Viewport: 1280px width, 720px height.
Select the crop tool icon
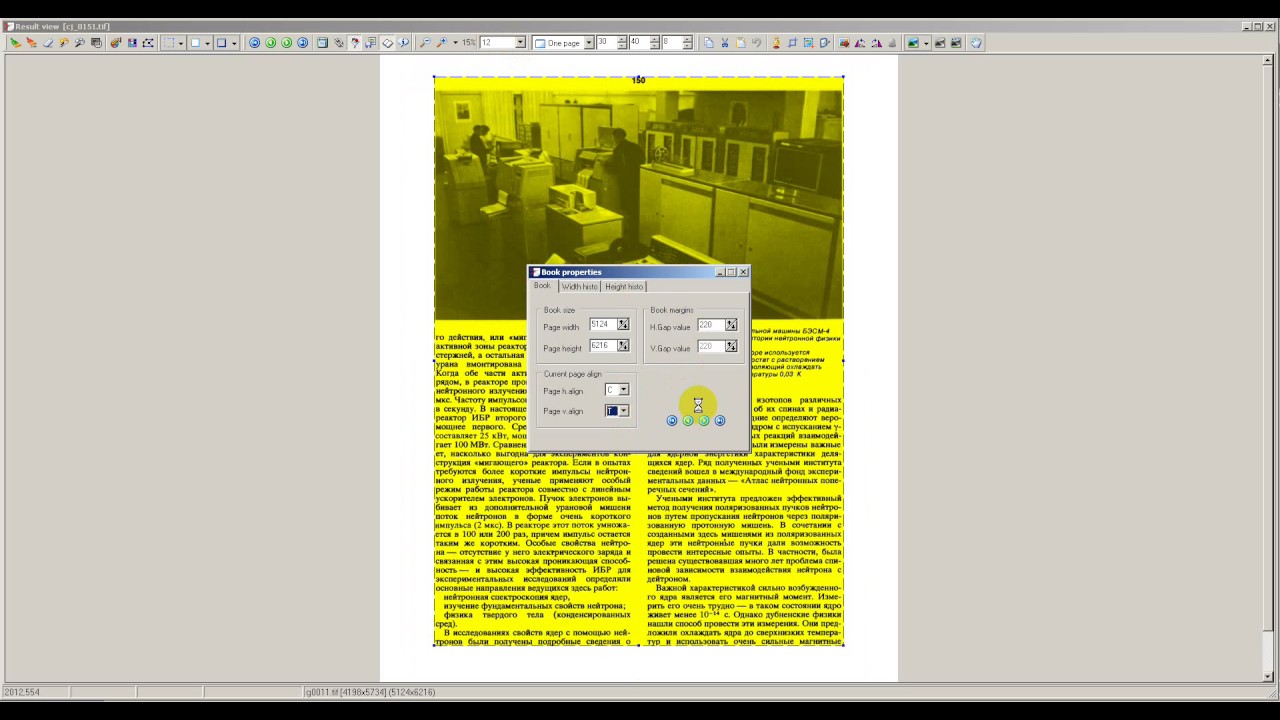click(x=792, y=43)
